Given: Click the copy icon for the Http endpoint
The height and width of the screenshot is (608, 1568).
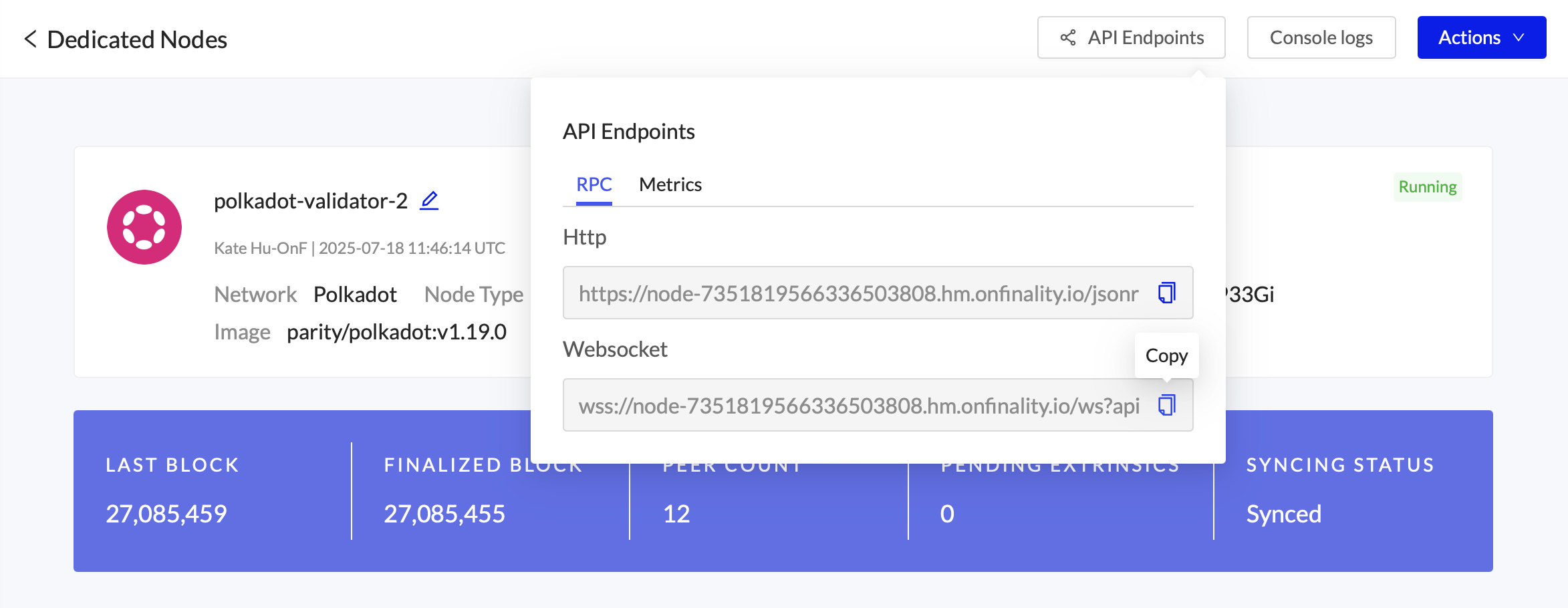Looking at the screenshot, I should (x=1166, y=293).
